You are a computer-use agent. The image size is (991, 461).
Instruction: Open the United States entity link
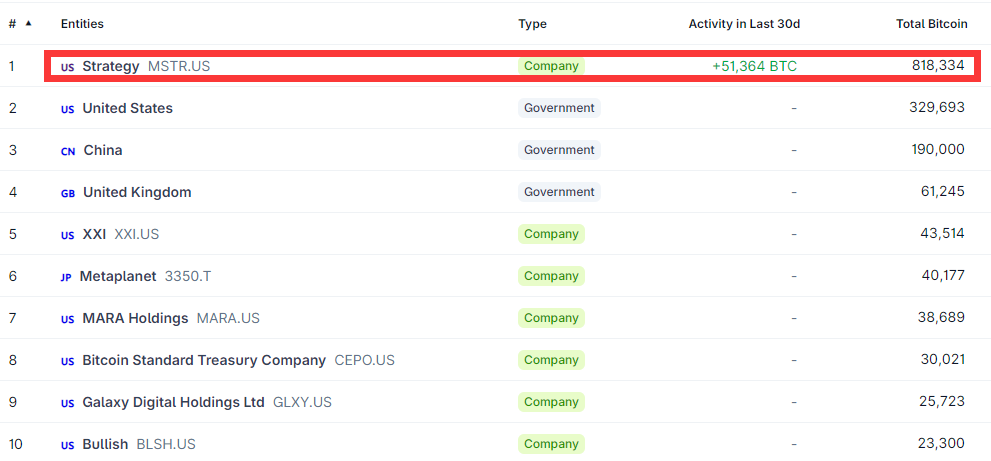point(128,108)
